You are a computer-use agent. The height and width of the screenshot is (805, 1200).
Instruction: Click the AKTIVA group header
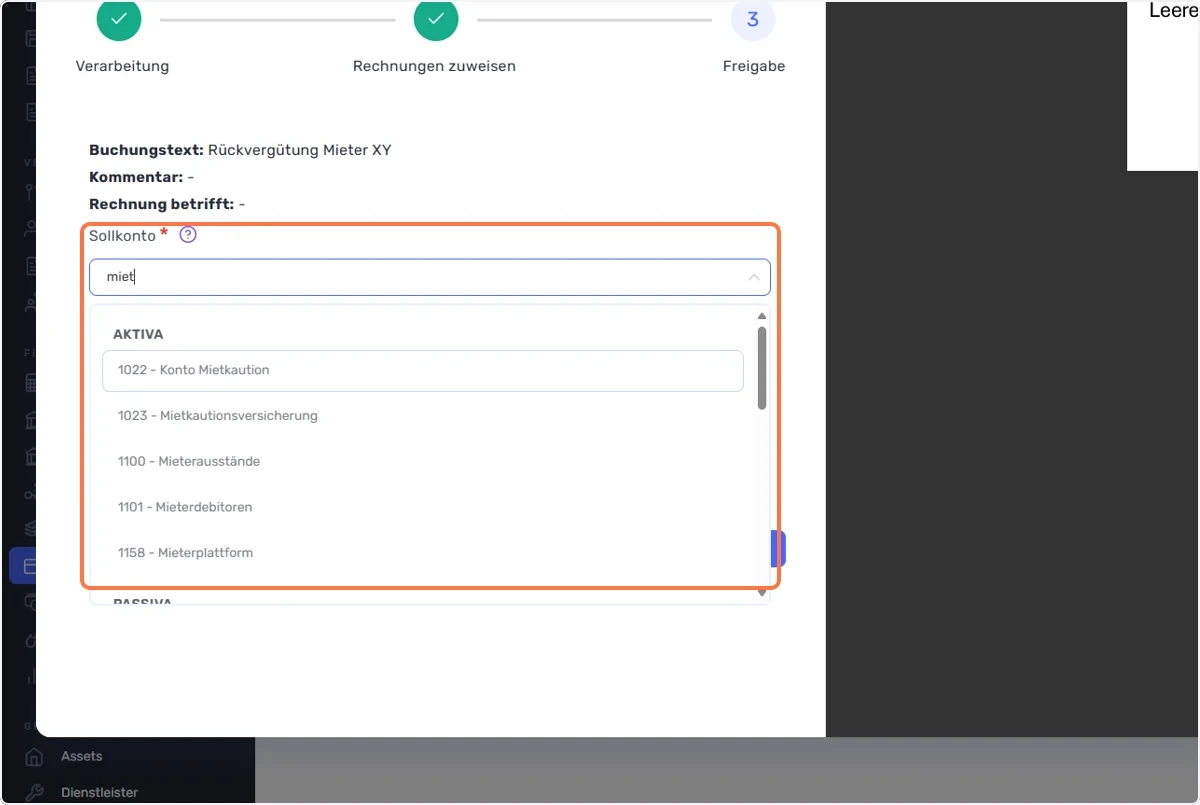click(138, 334)
